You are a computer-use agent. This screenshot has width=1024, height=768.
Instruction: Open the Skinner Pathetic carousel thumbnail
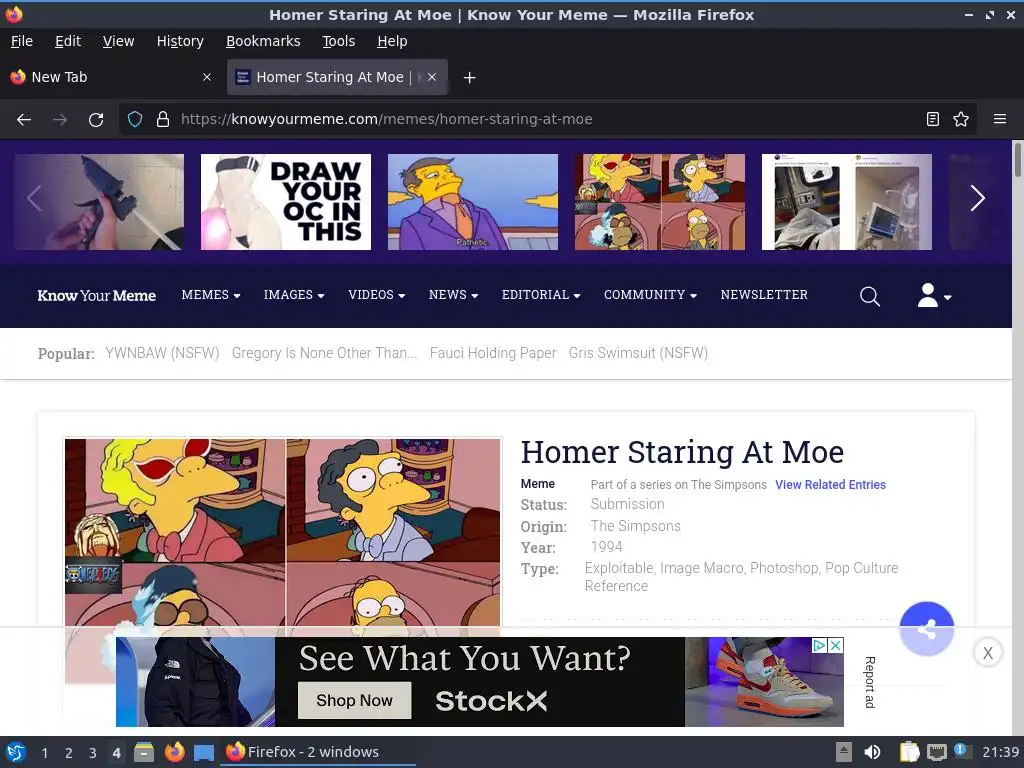473,202
